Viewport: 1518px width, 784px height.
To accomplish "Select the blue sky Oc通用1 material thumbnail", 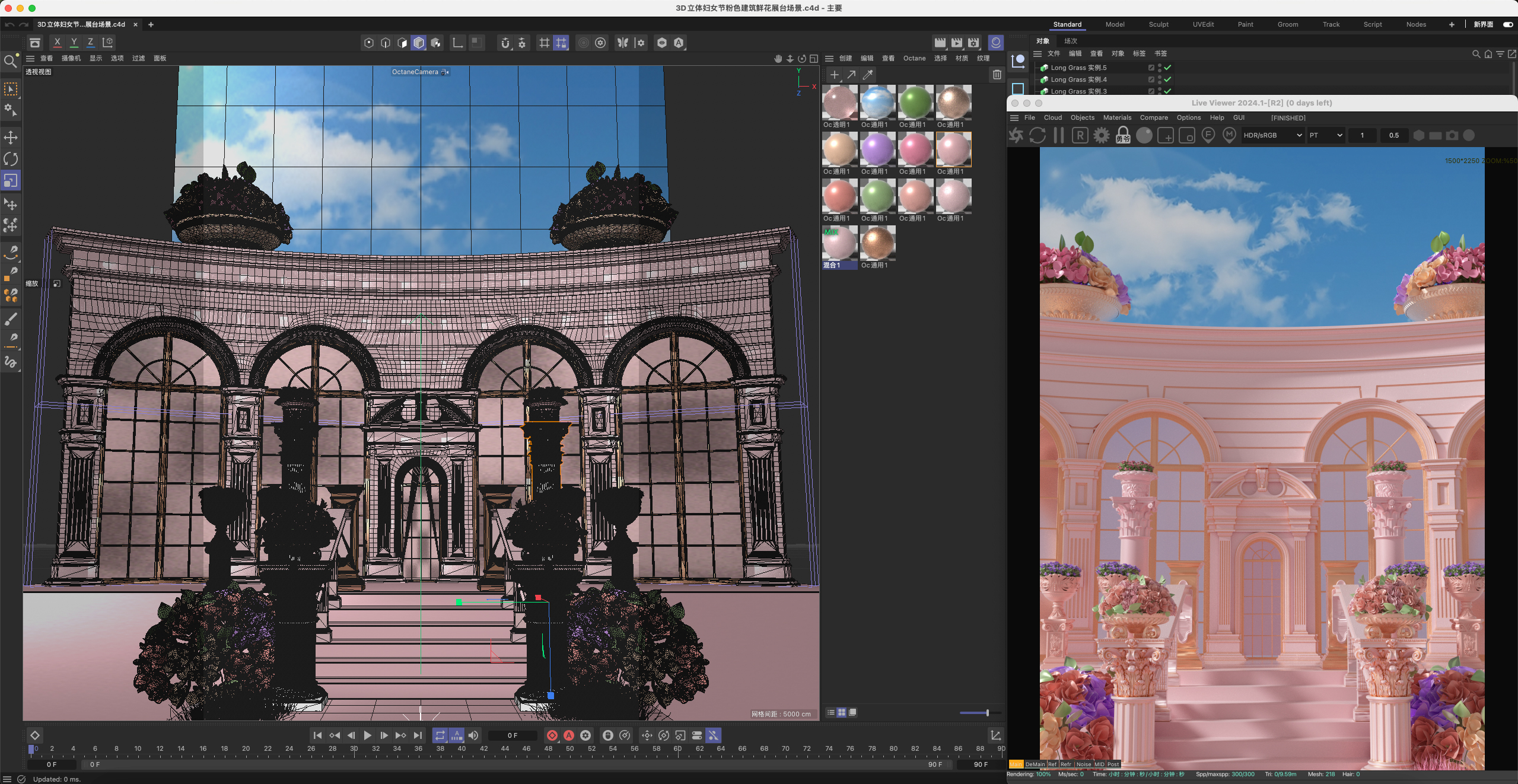I will (x=877, y=103).
